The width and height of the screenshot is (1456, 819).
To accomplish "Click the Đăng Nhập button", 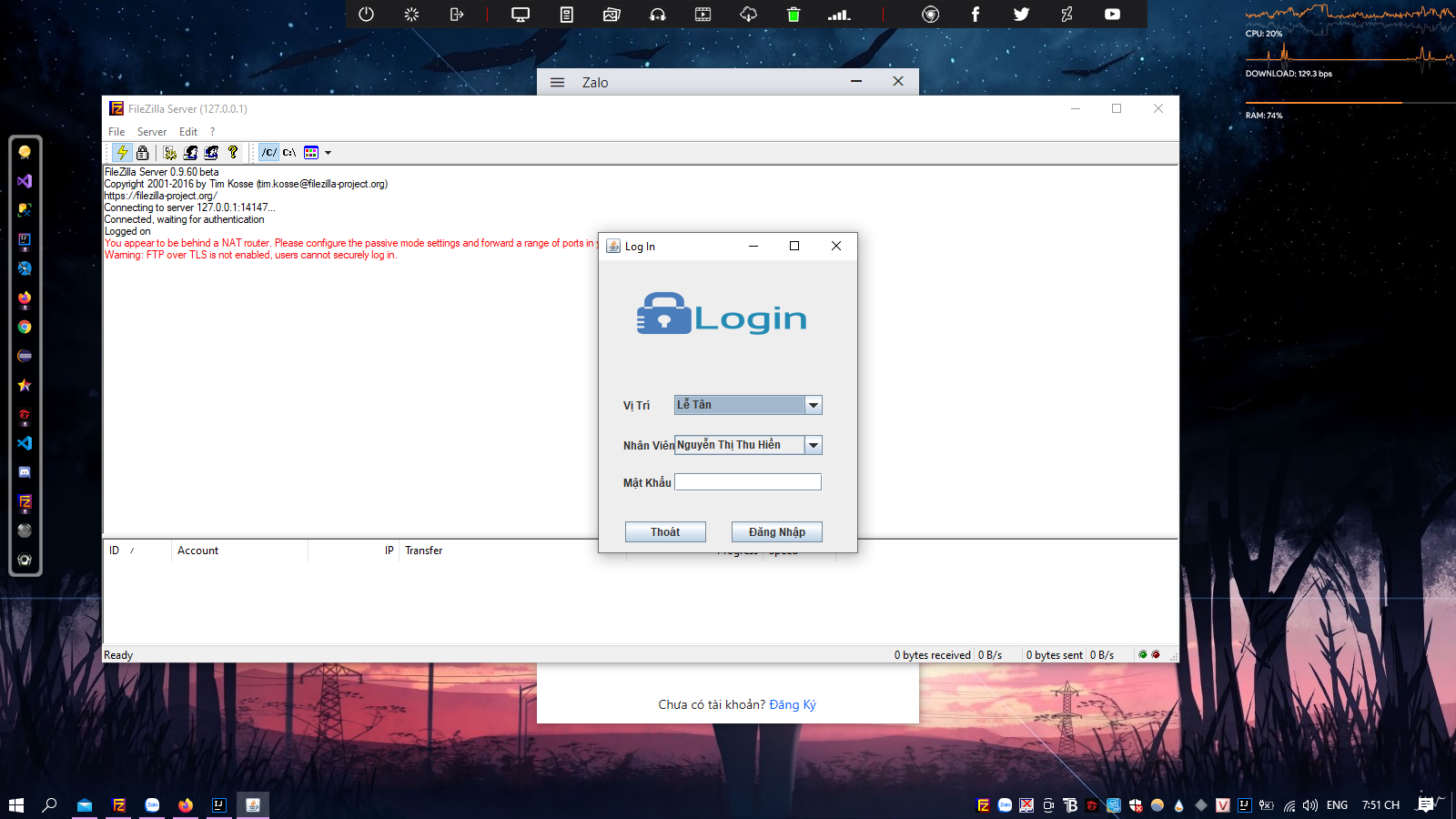I will point(777,532).
